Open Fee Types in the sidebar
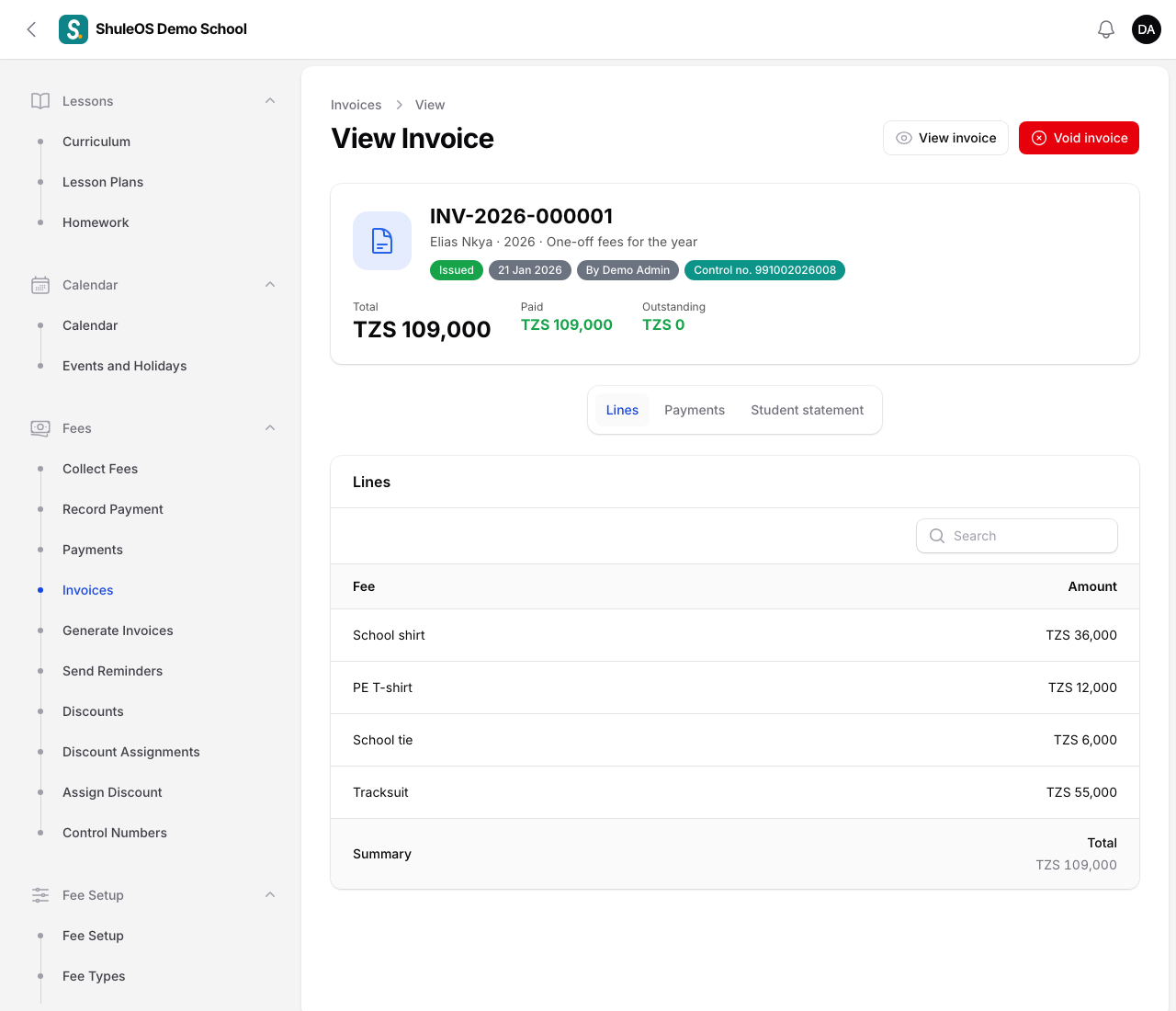The image size is (1176, 1011). coord(94,976)
